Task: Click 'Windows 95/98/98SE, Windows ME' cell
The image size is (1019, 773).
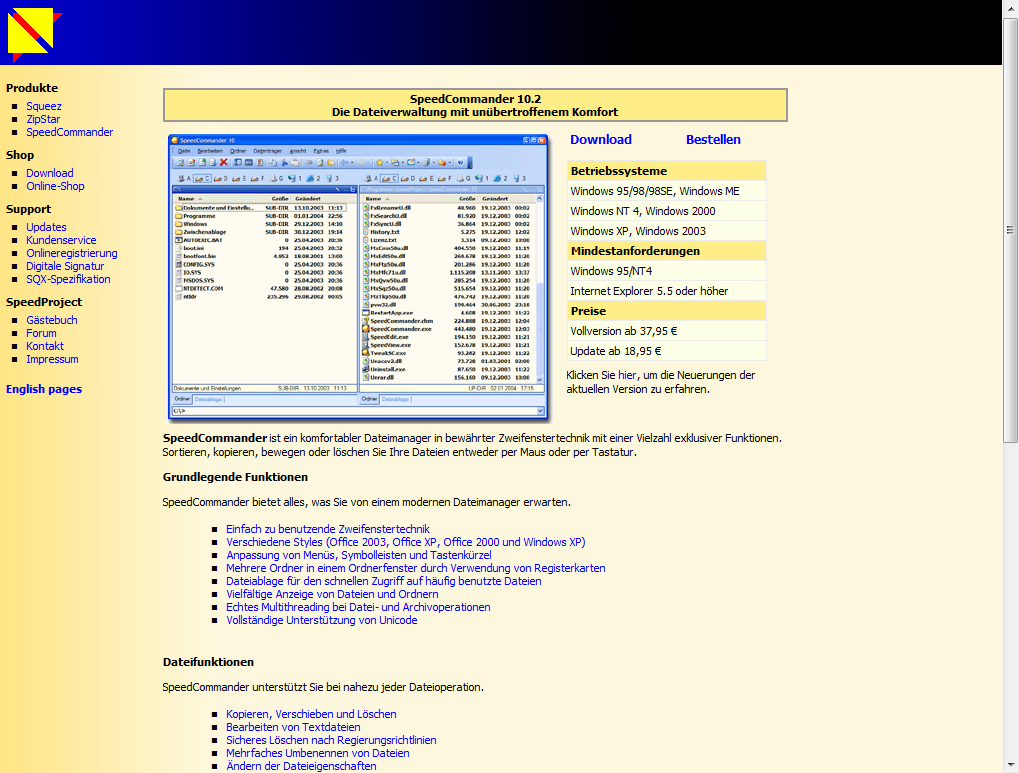Action: coord(667,191)
